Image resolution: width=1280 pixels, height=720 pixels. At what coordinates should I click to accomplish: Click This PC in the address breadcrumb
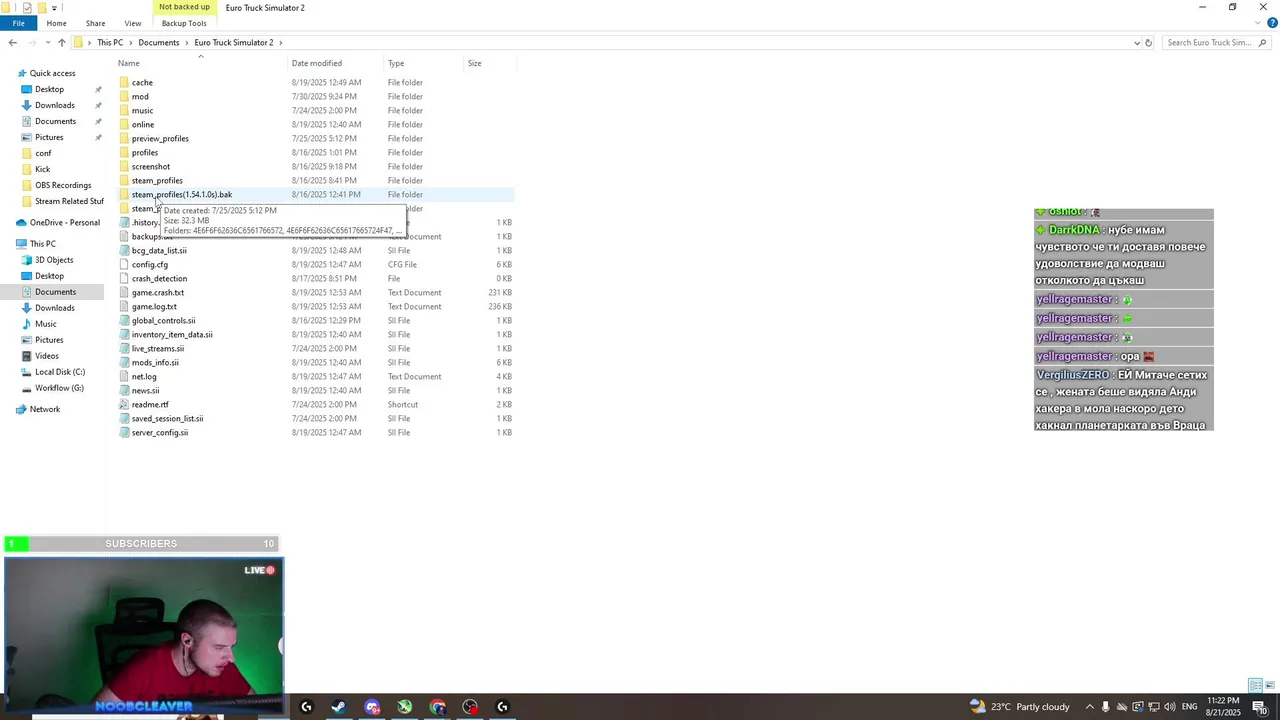(110, 42)
